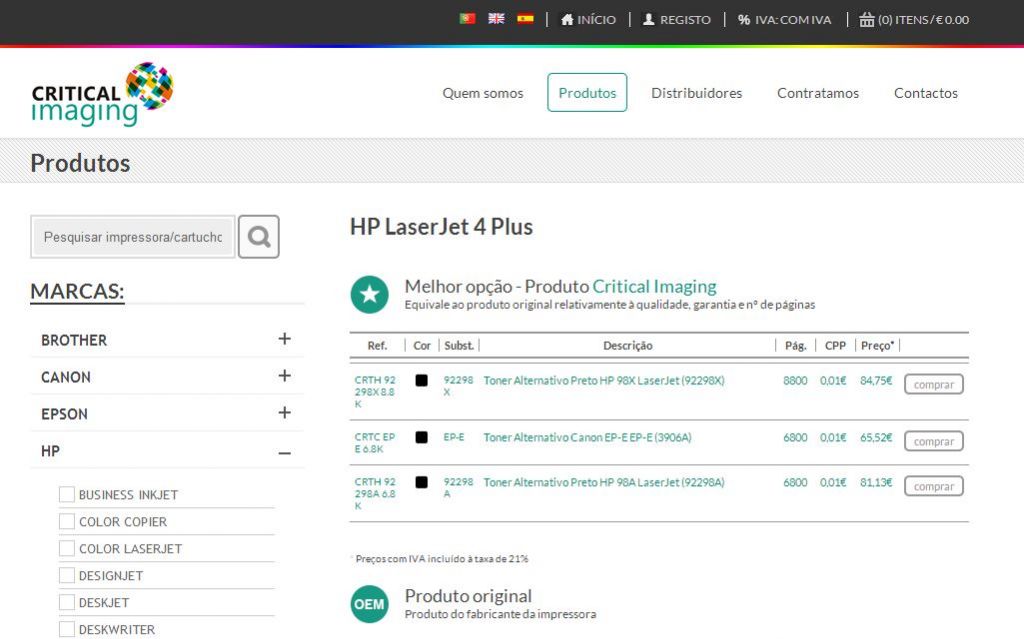1024x639 pixels.
Task: Enable the DESKJET checkbox
Action: point(67,603)
